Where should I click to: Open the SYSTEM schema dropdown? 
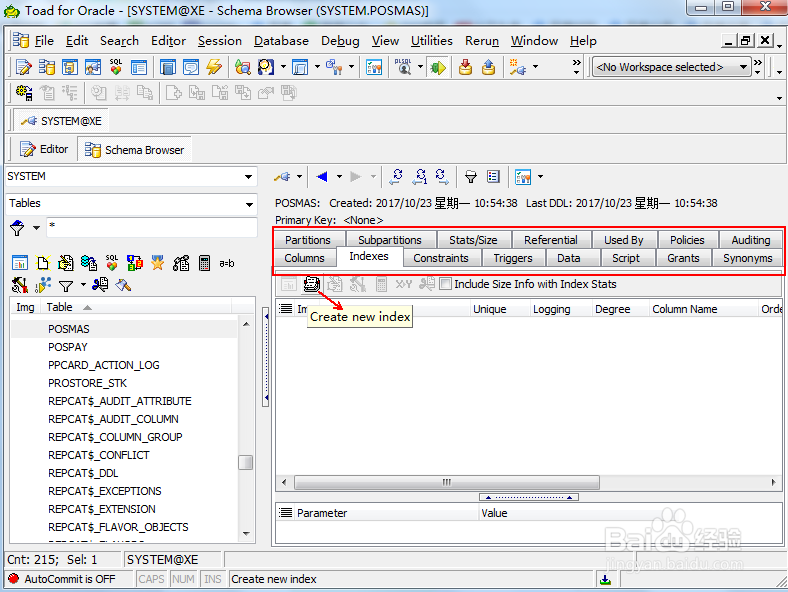tap(248, 176)
